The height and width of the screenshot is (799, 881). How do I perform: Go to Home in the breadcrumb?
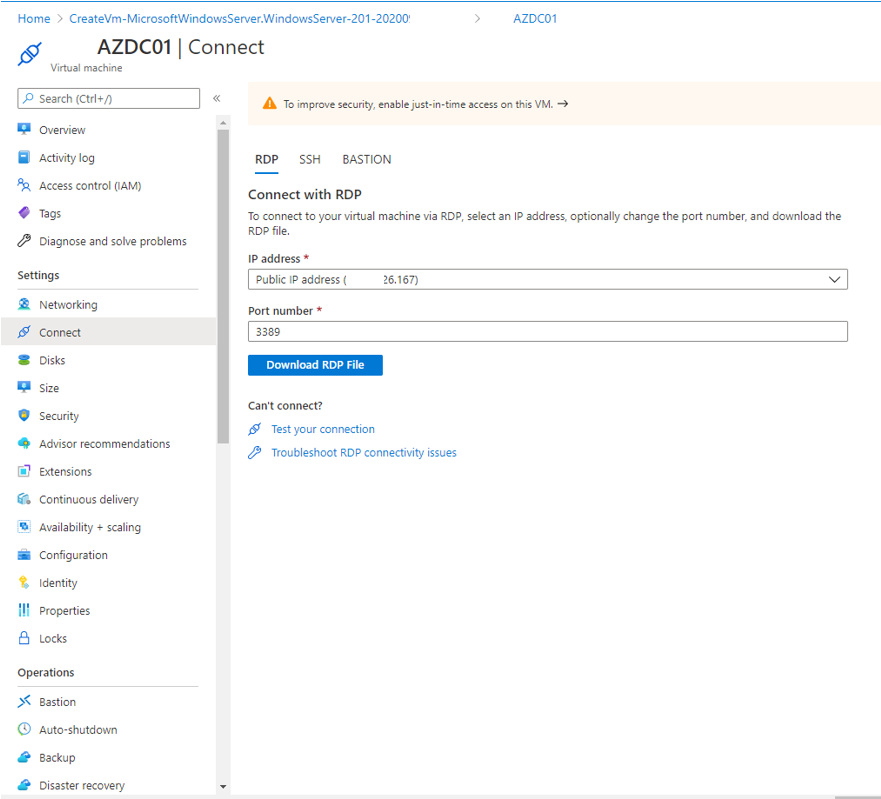[x=34, y=19]
